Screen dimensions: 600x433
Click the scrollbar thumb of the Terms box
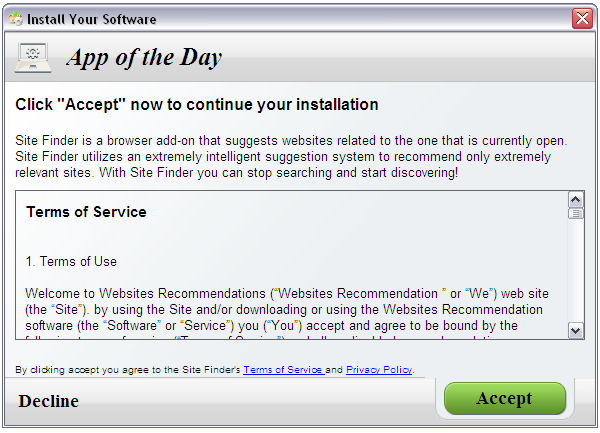point(576,213)
